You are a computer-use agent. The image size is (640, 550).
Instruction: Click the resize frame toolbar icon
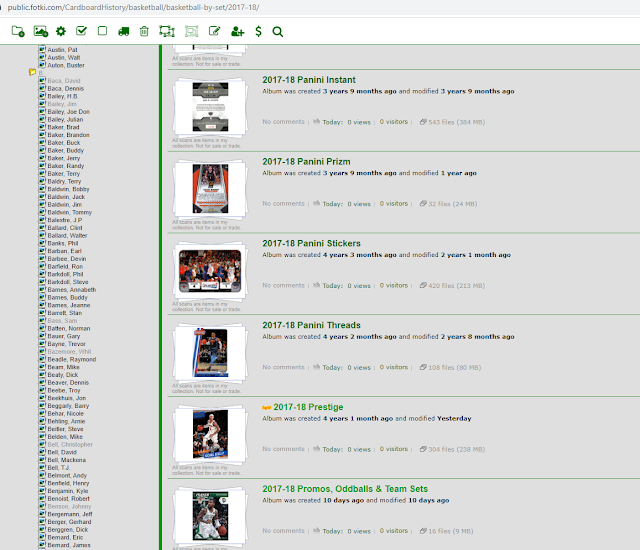click(x=167, y=31)
